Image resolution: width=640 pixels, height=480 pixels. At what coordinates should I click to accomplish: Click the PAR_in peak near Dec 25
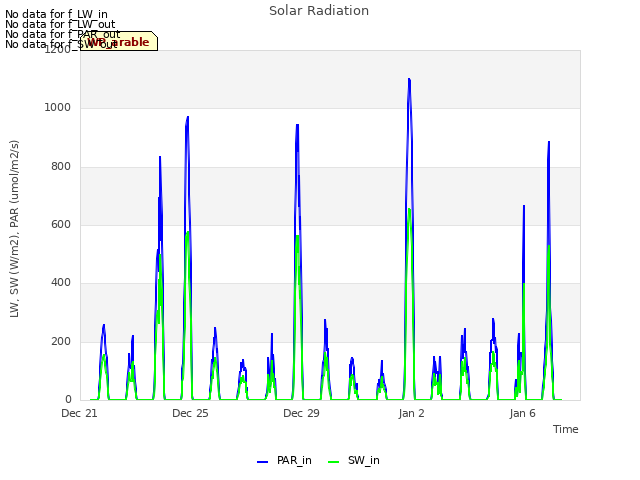[x=187, y=118]
